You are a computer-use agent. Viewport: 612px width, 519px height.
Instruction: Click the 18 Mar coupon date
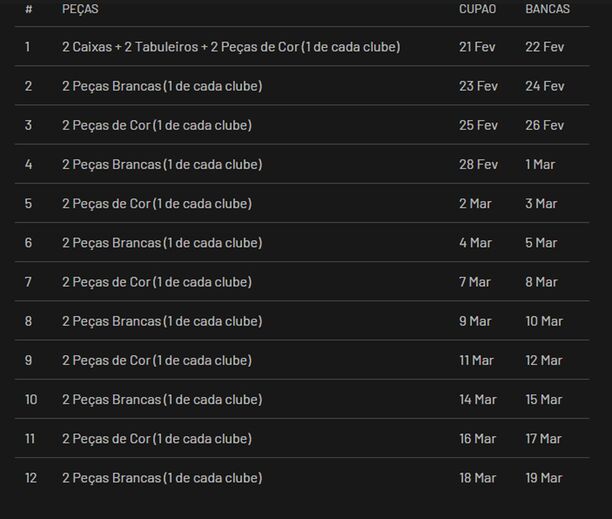click(x=477, y=478)
